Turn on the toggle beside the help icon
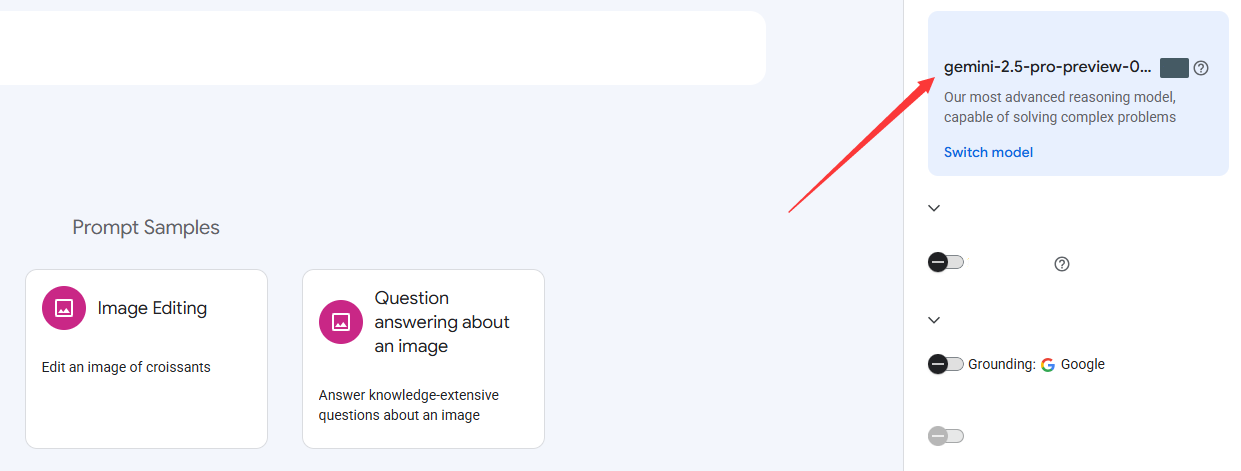1241x471 pixels. [x=946, y=262]
